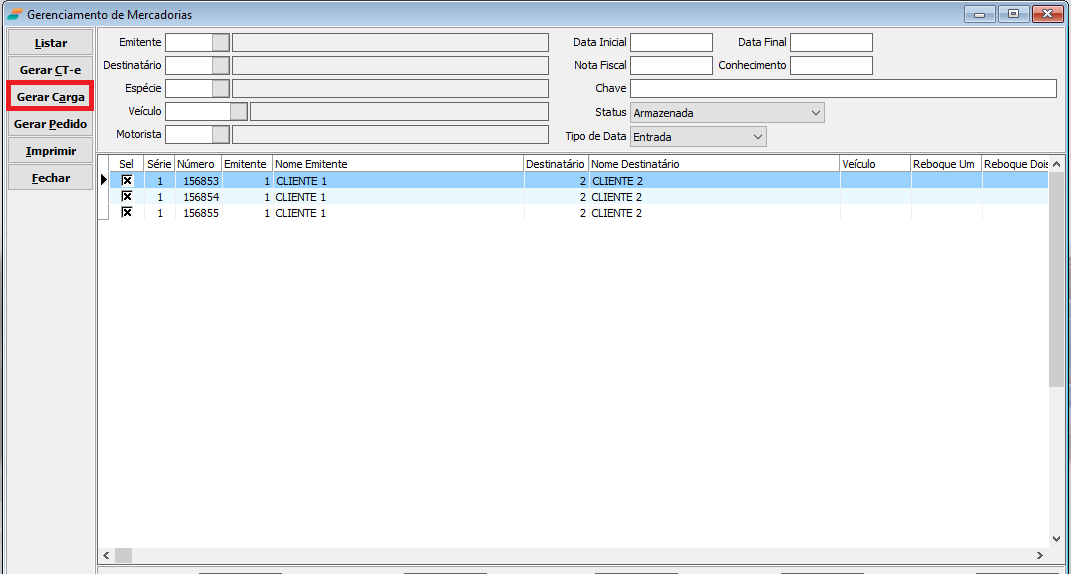This screenshot has height=574, width=1071.
Task: Sort by Nome Emitente column header
Action: (397, 164)
